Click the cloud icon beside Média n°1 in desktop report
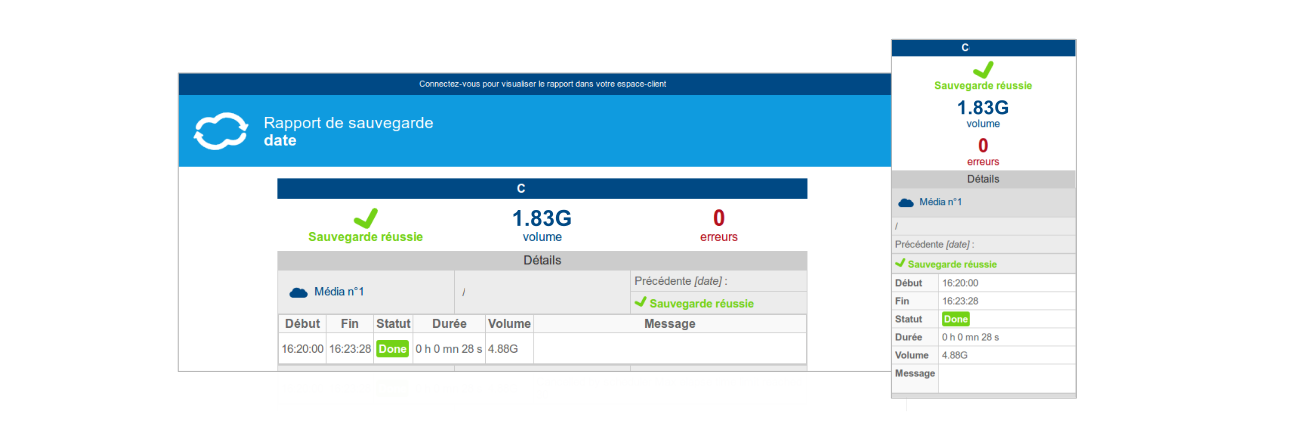 (x=298, y=292)
